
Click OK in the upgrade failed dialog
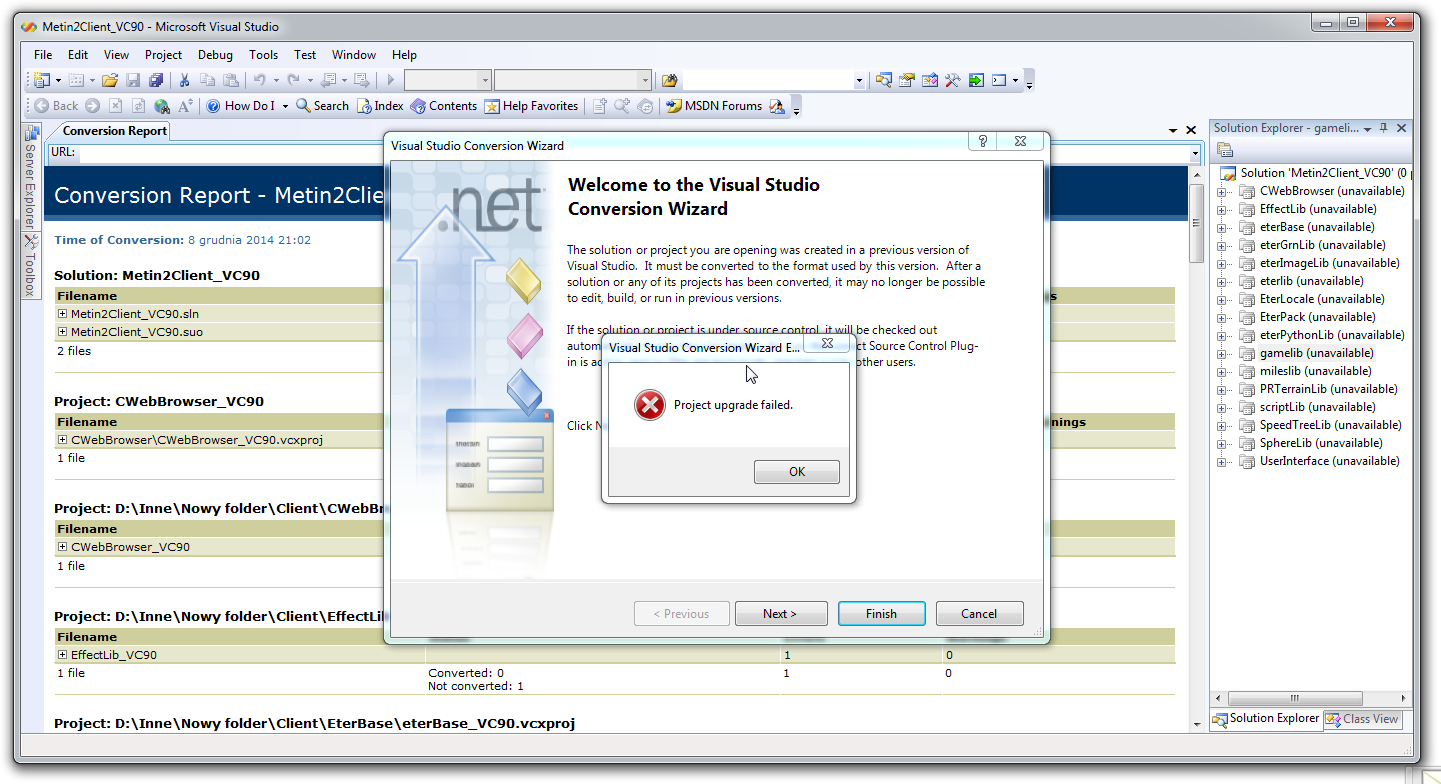tap(797, 472)
